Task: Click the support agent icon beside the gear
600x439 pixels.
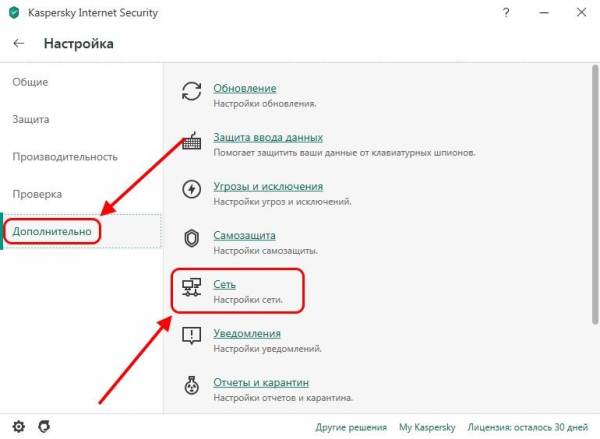Action: [x=44, y=426]
